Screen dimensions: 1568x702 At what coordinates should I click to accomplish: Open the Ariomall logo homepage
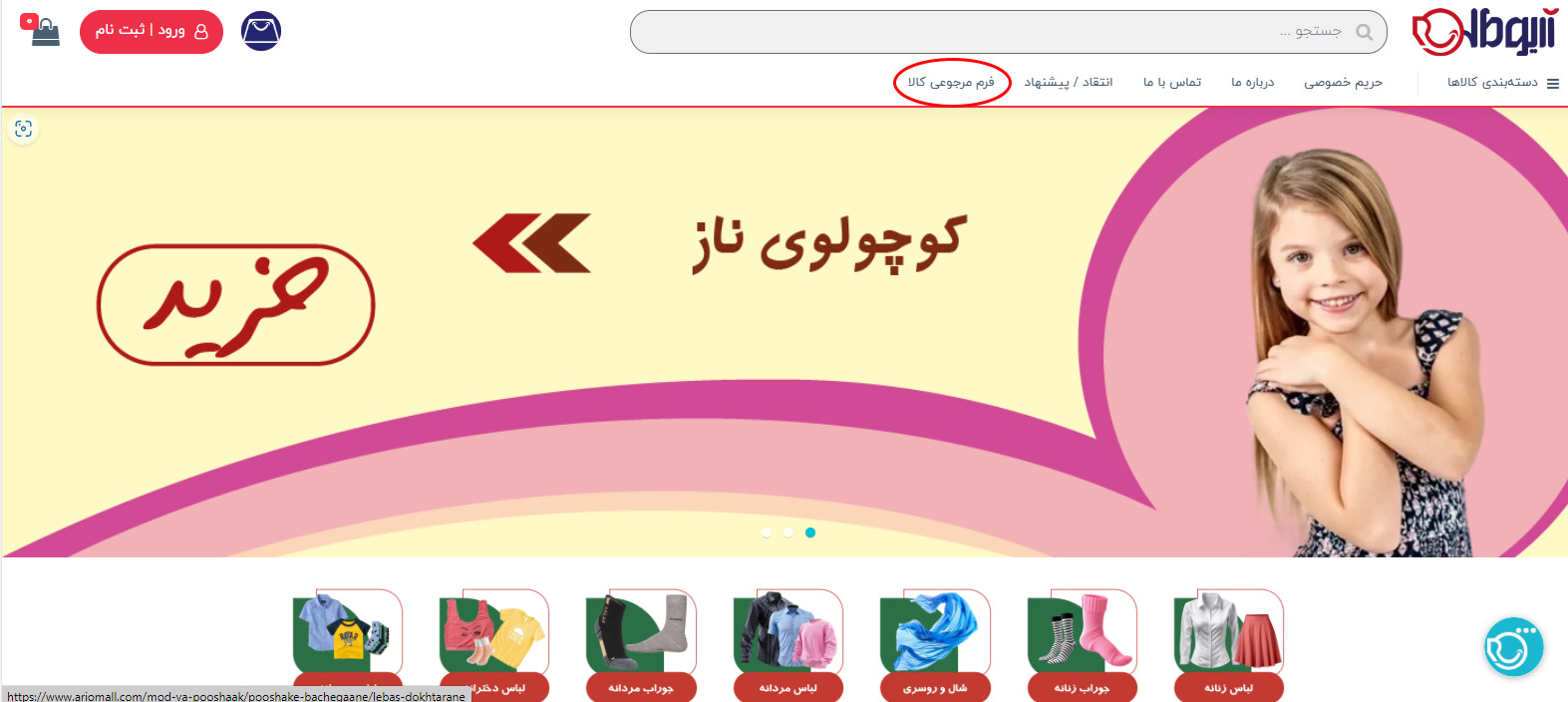[x=1483, y=31]
